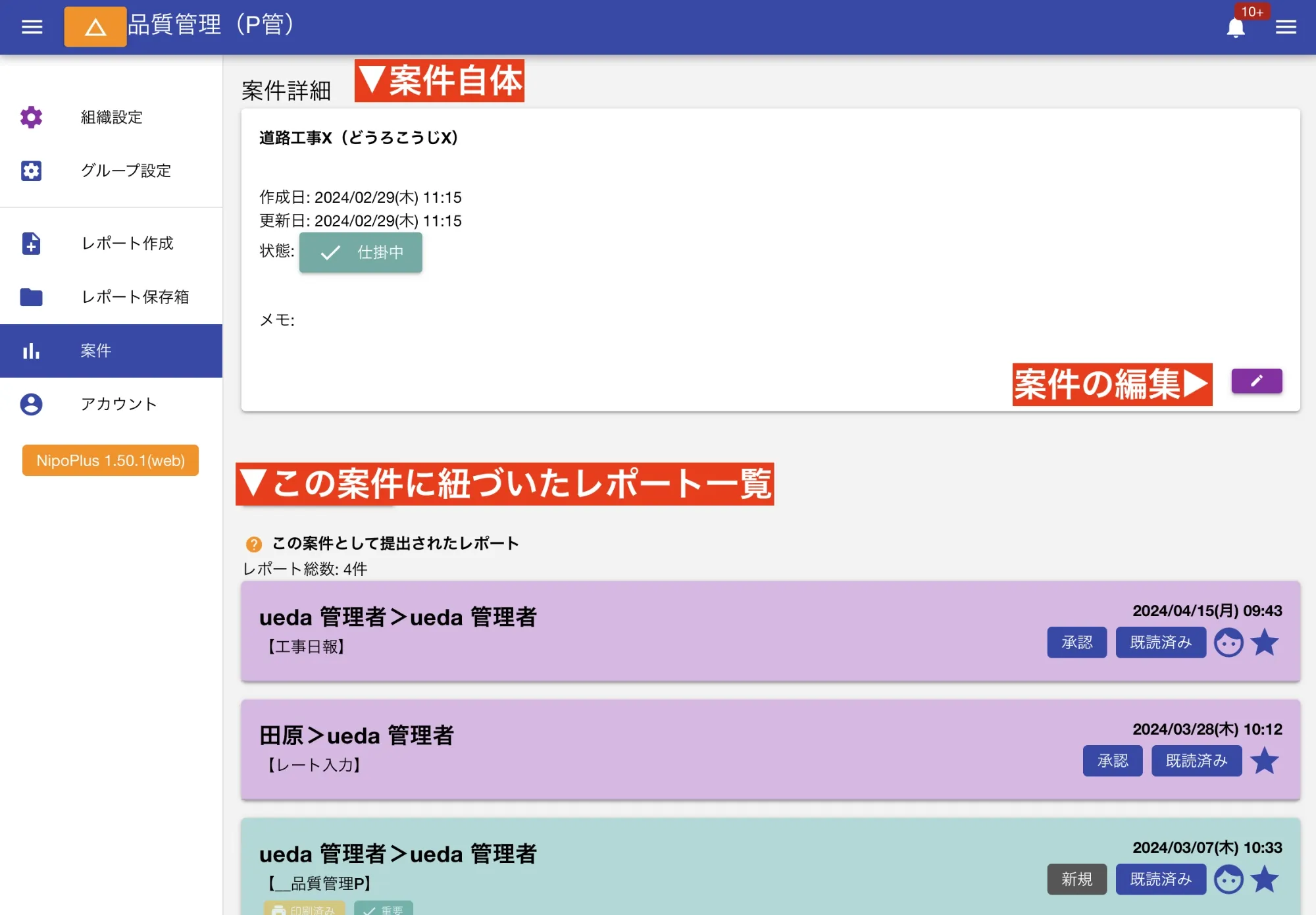Screen dimensions: 1316x915
Task: Open レポート作成 via the document icon
Action: 31,244
